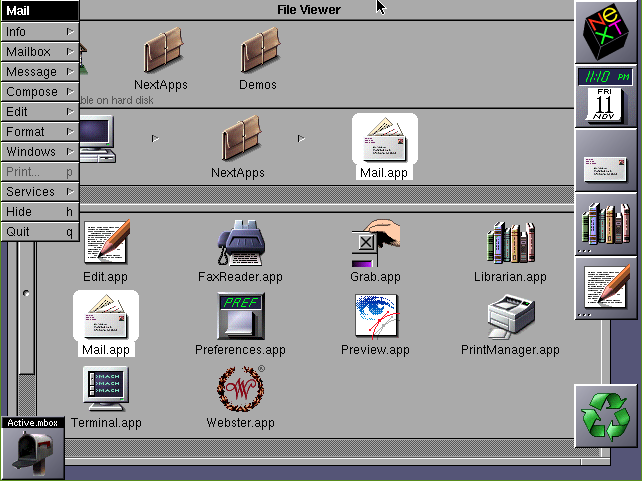Click the Webster.app file name label
This screenshot has height=481, width=642.
(240, 422)
